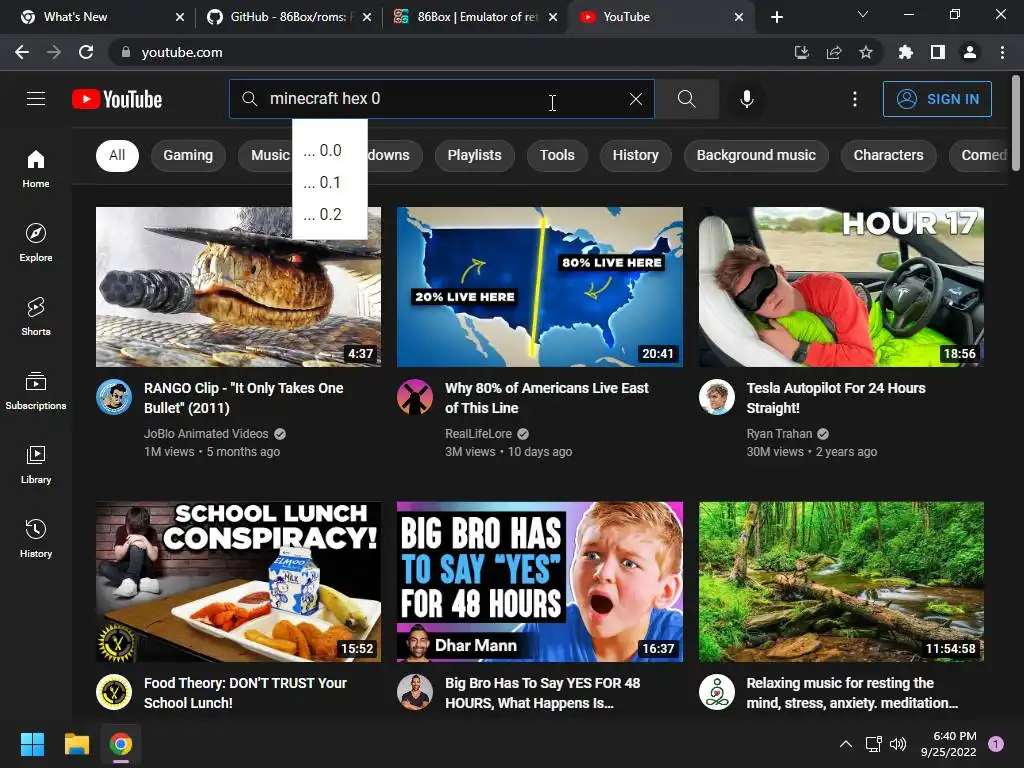Screen dimensions: 1024x768
Task: Open Chrome profile icon
Action: pos(970,52)
